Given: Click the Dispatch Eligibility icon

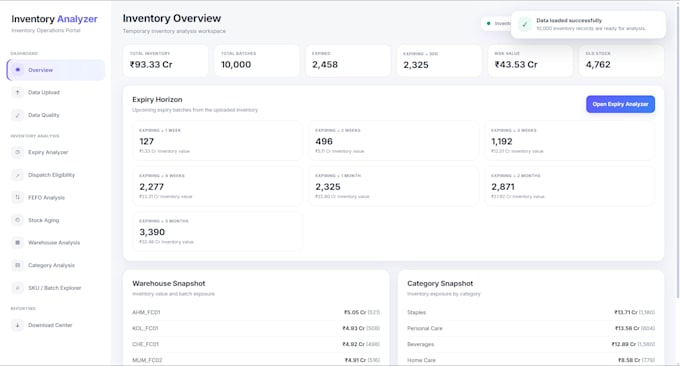Looking at the screenshot, I should (x=17, y=175).
